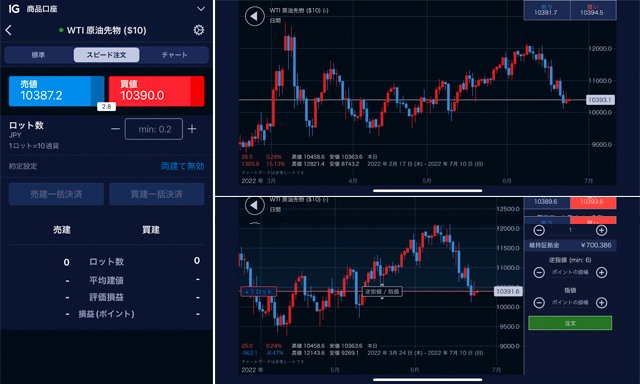
Task: Switch to the 標準 order tab
Action: (x=38, y=55)
